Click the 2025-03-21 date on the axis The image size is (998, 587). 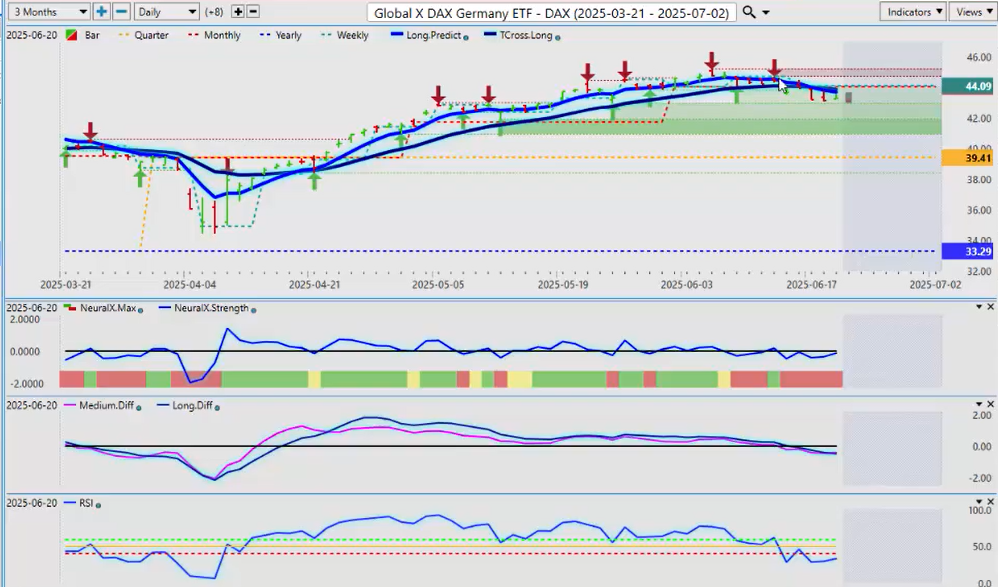click(x=65, y=285)
